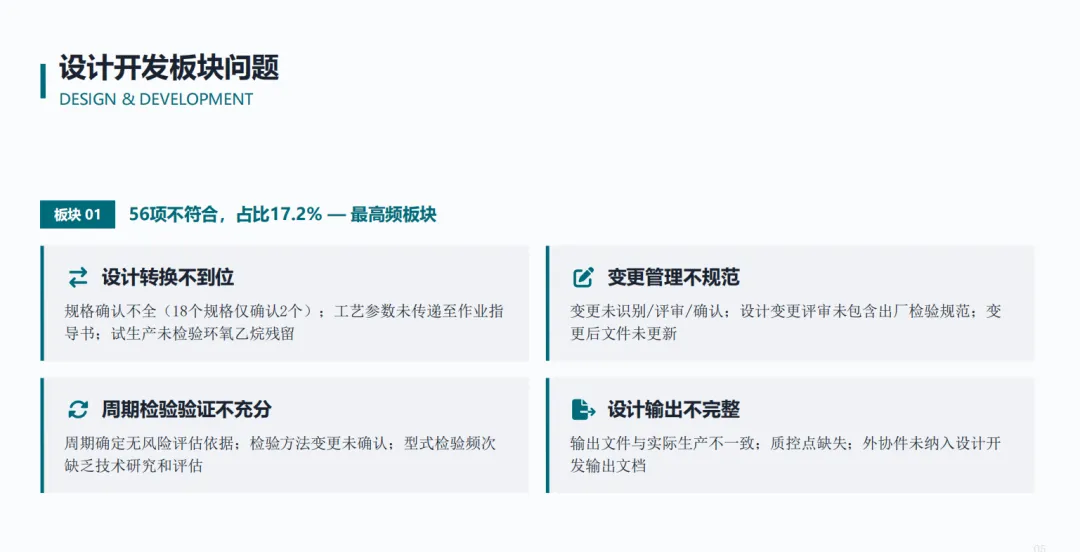1080x552 pixels.
Task: Click the 设计输出不完整 card heading
Action: click(673, 409)
